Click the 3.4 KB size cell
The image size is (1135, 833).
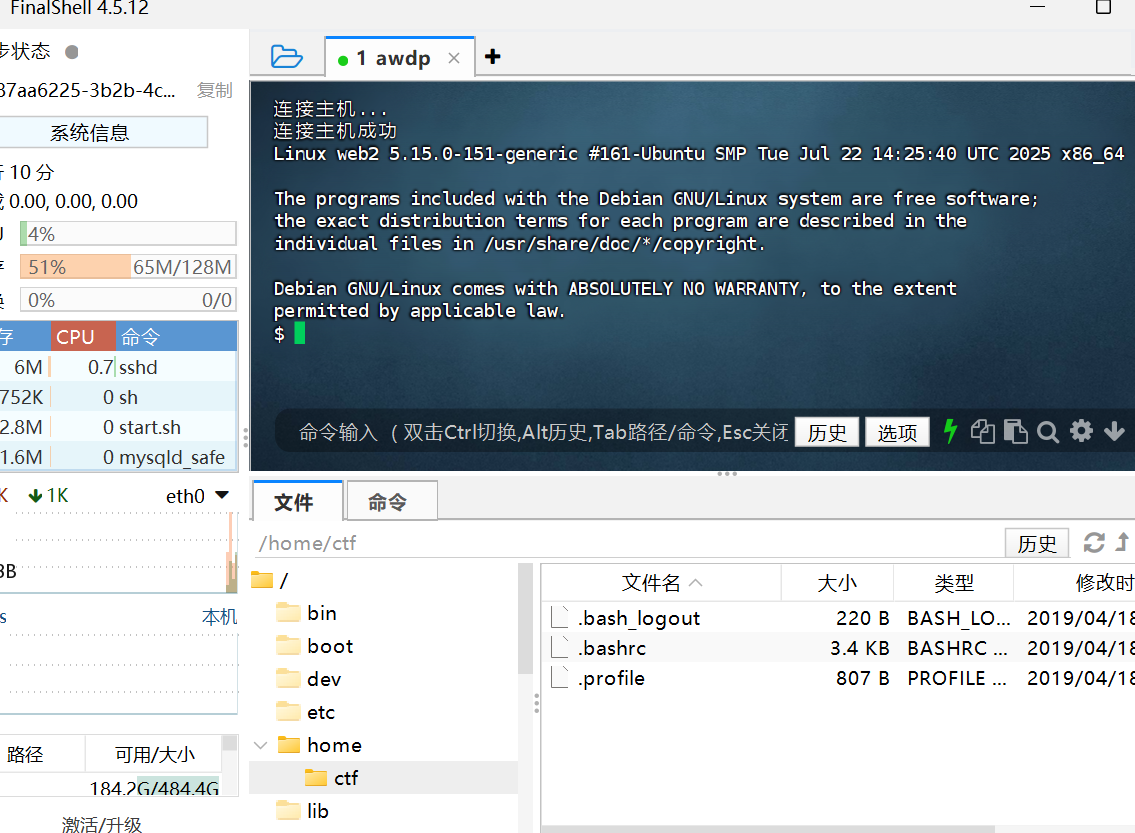(859, 648)
